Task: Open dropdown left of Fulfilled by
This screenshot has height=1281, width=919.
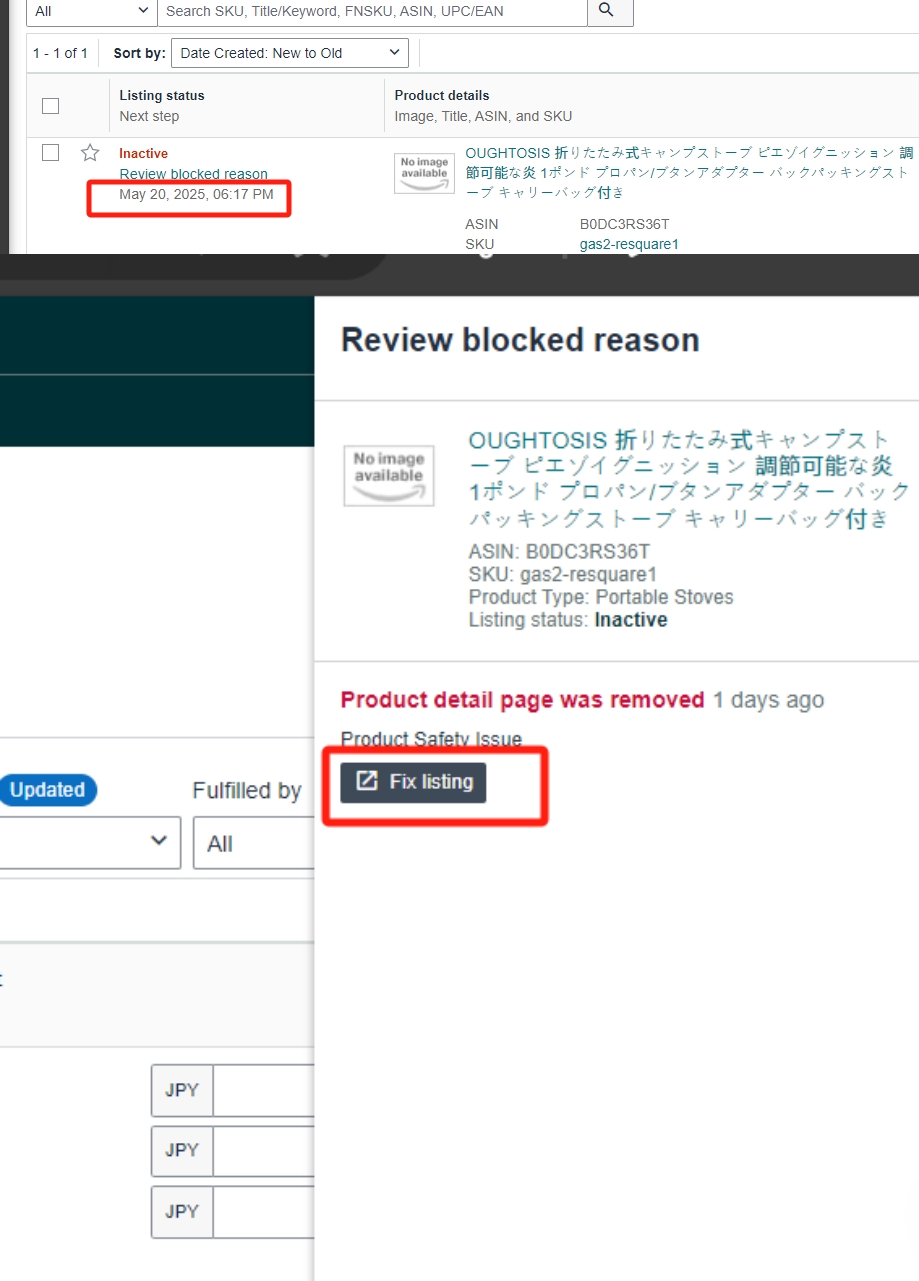Action: coord(90,842)
